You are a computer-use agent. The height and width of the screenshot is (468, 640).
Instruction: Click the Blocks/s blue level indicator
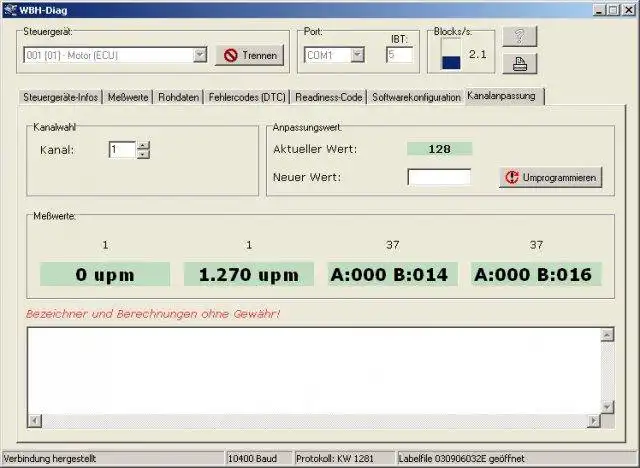[451, 62]
